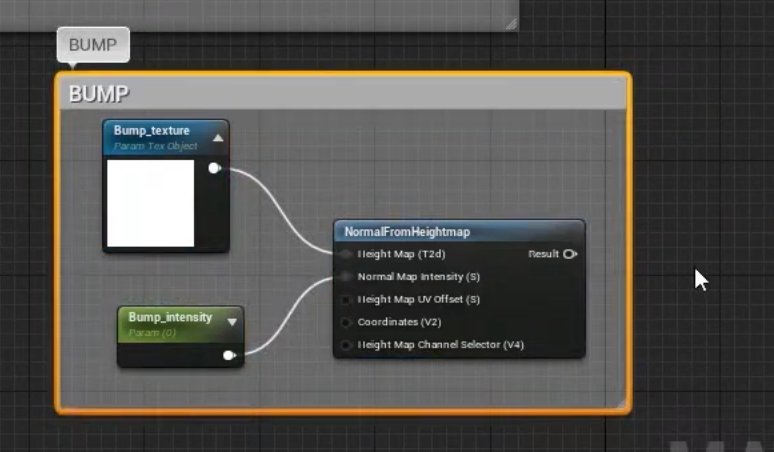Click the Bump_texture output pin
Image resolution: width=774 pixels, height=452 pixels.
[x=214, y=168]
